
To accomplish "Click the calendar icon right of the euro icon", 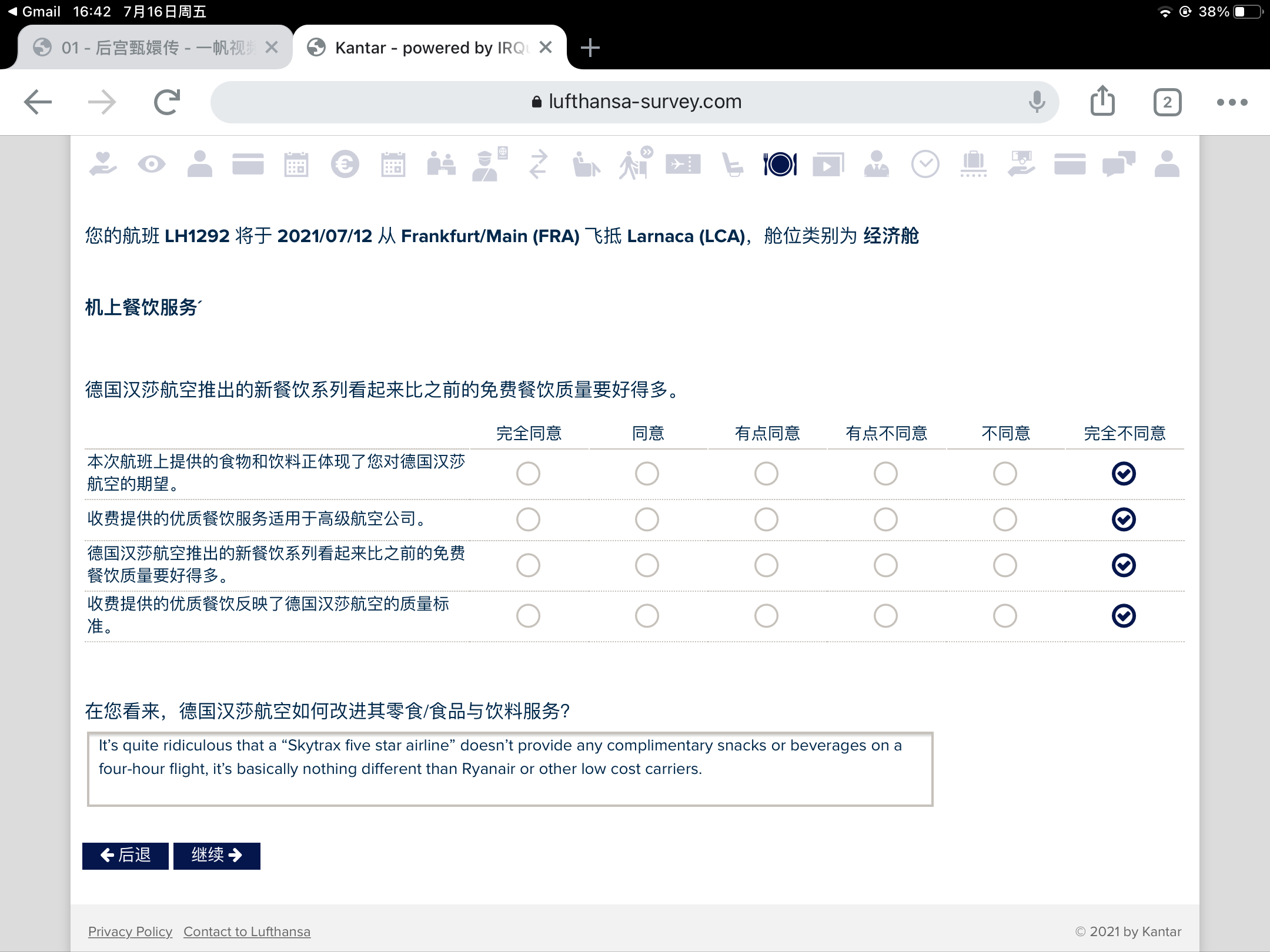I will 393,164.
